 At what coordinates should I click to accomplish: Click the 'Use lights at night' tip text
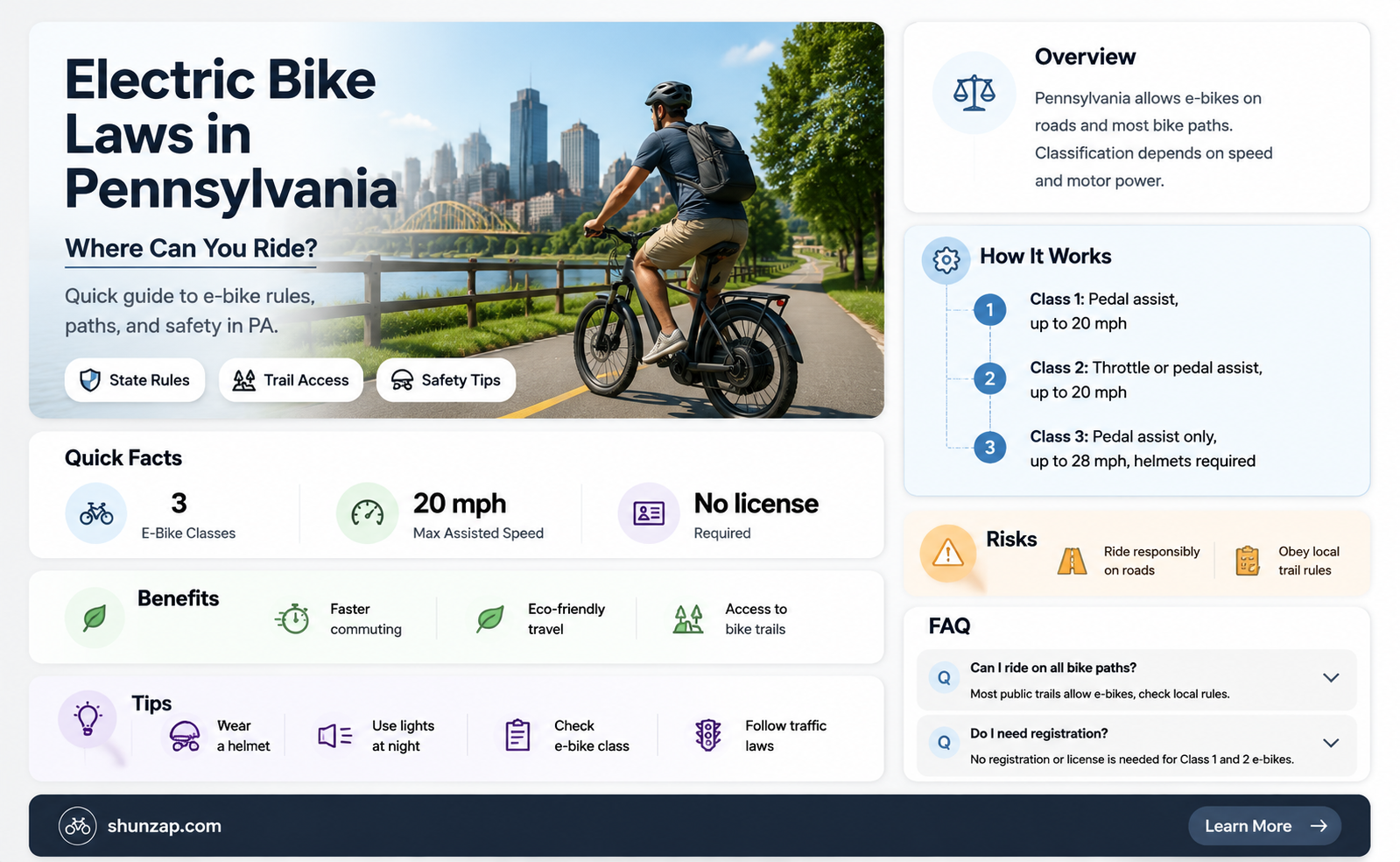pyautogui.click(x=403, y=736)
